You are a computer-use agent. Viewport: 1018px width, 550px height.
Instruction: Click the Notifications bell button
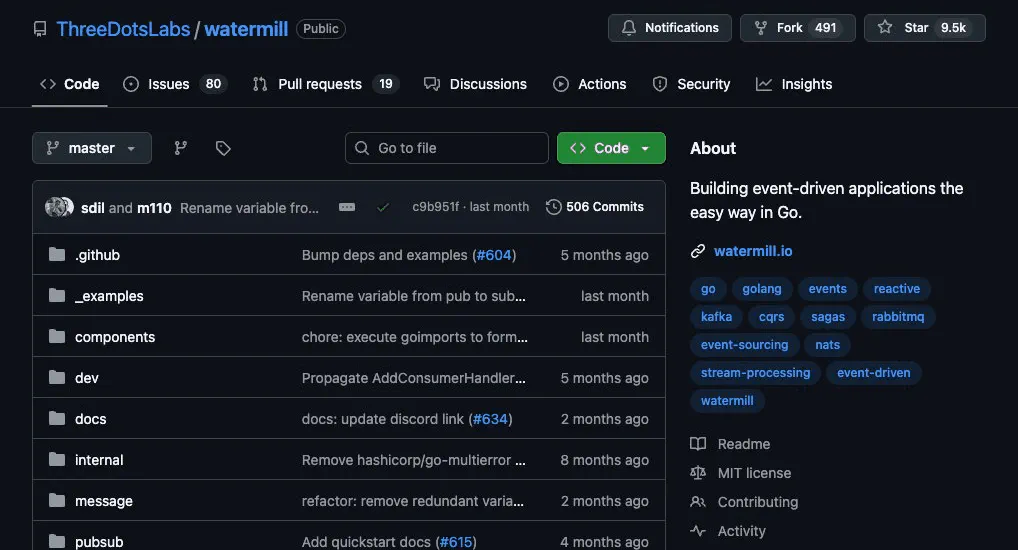[669, 28]
